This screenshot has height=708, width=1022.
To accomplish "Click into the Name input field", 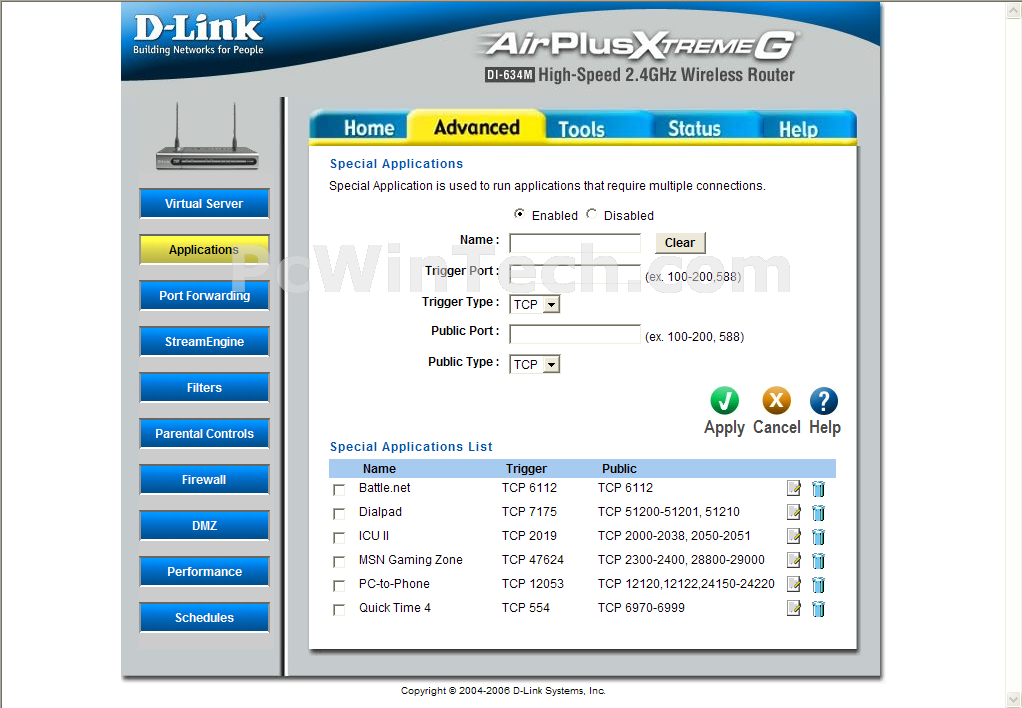I will [575, 243].
